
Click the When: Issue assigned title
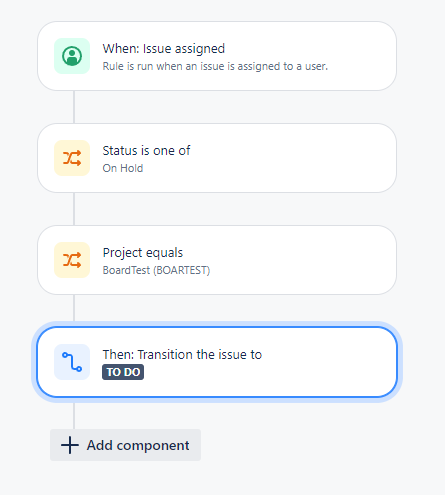pyautogui.click(x=164, y=49)
